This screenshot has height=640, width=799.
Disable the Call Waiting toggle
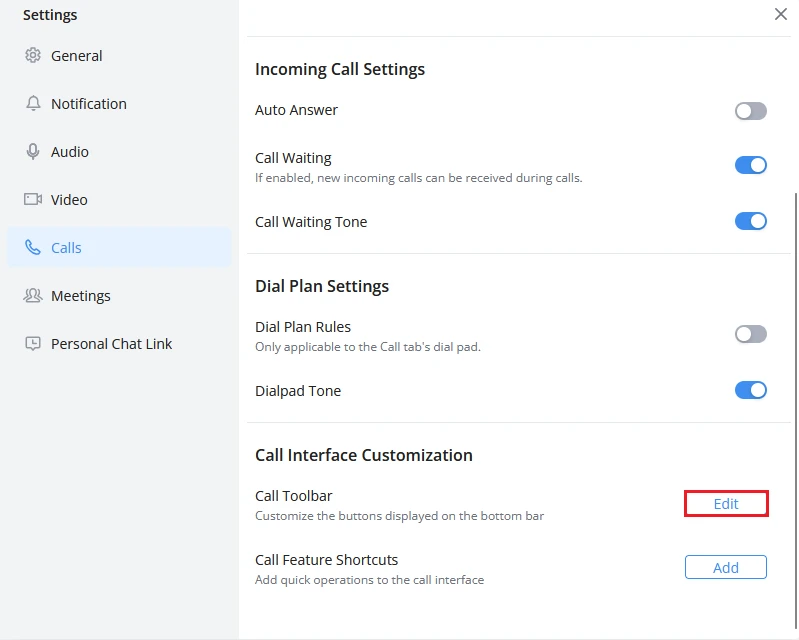[x=751, y=165]
